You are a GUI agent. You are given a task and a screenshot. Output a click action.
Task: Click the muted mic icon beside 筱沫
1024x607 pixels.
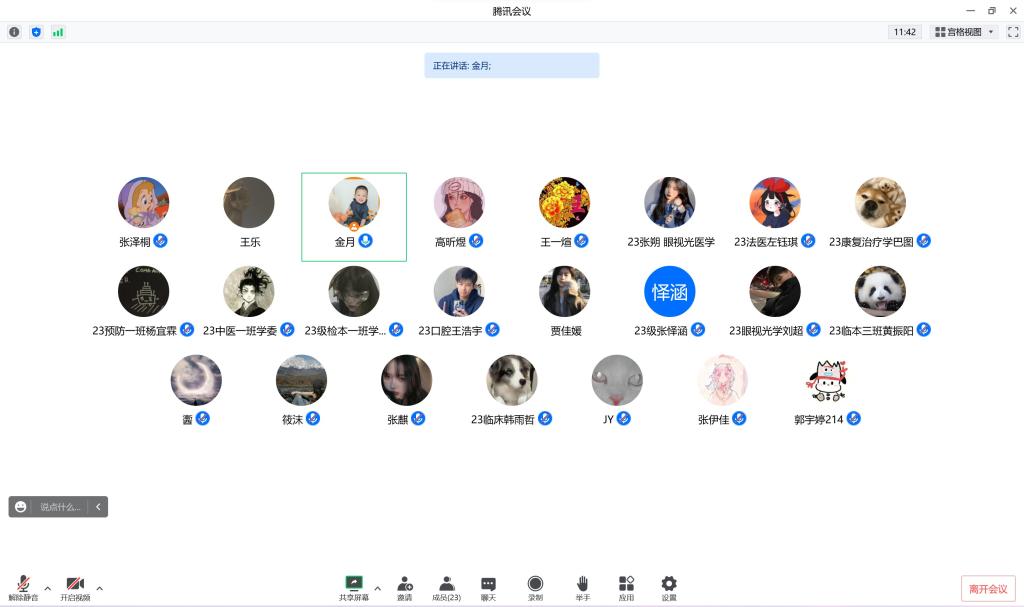[313, 419]
